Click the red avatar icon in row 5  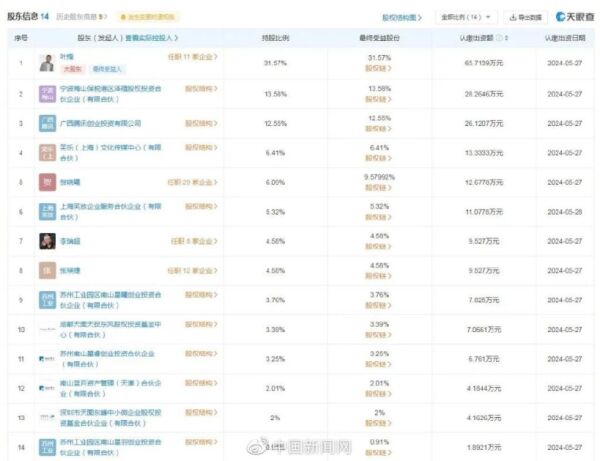pyautogui.click(x=47, y=182)
